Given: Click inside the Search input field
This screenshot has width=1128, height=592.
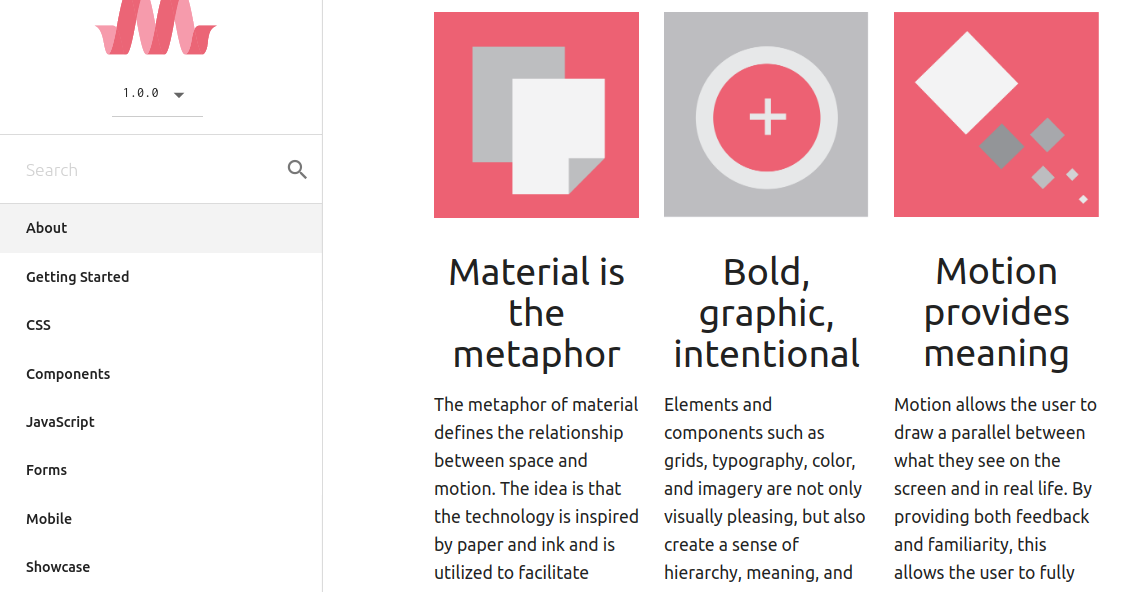Looking at the screenshot, I should (x=130, y=169).
